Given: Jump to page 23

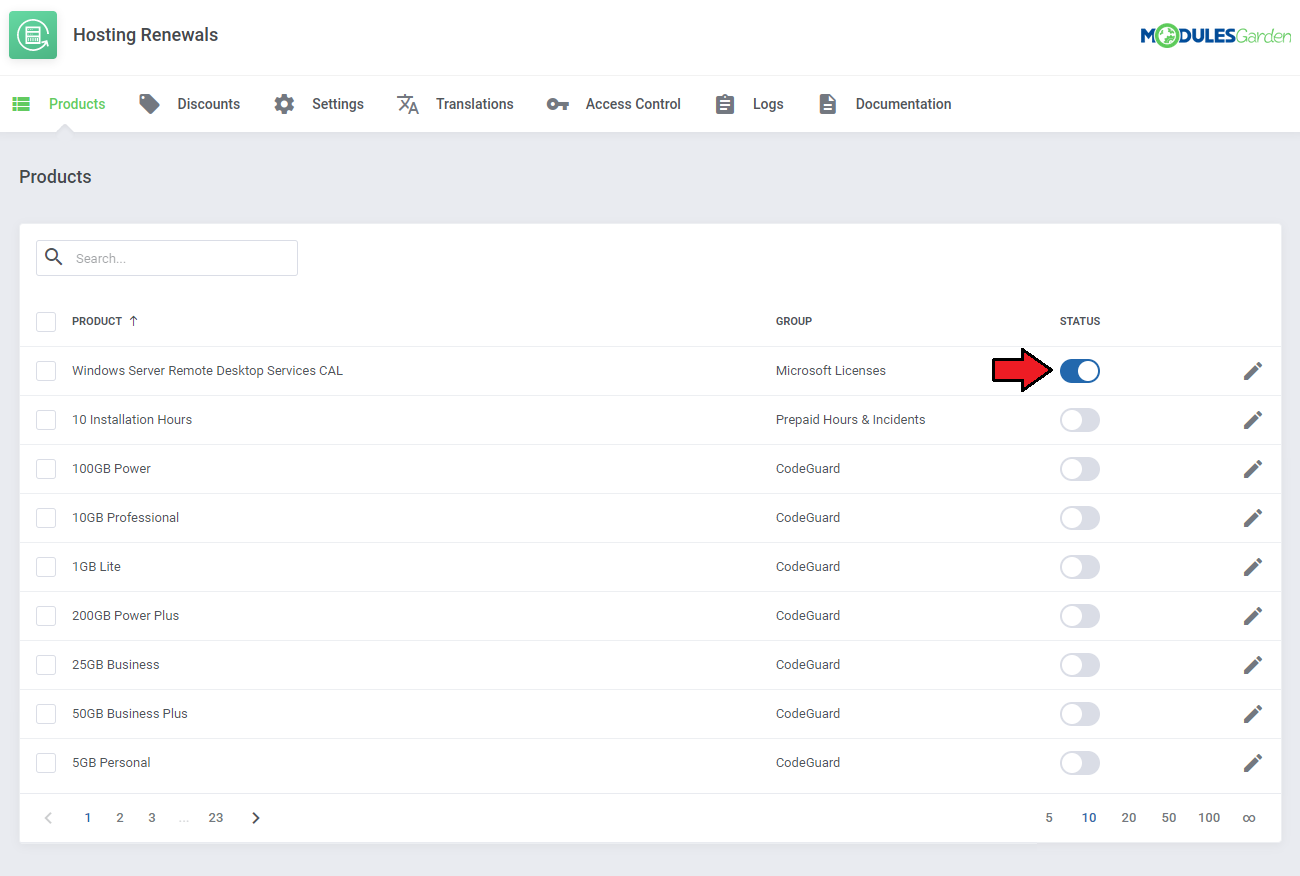Looking at the screenshot, I should [x=216, y=818].
